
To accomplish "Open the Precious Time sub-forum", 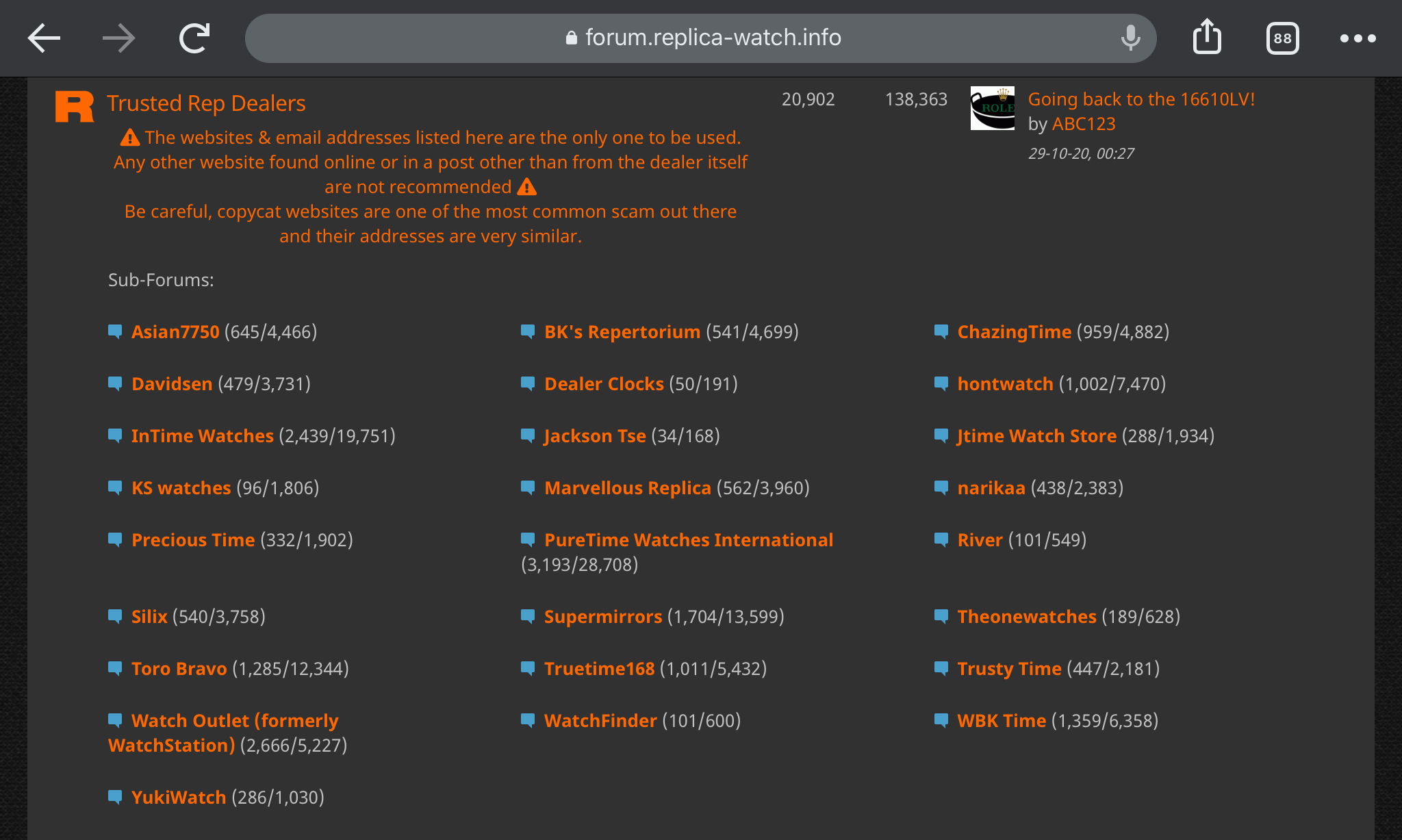I will (x=193, y=539).
